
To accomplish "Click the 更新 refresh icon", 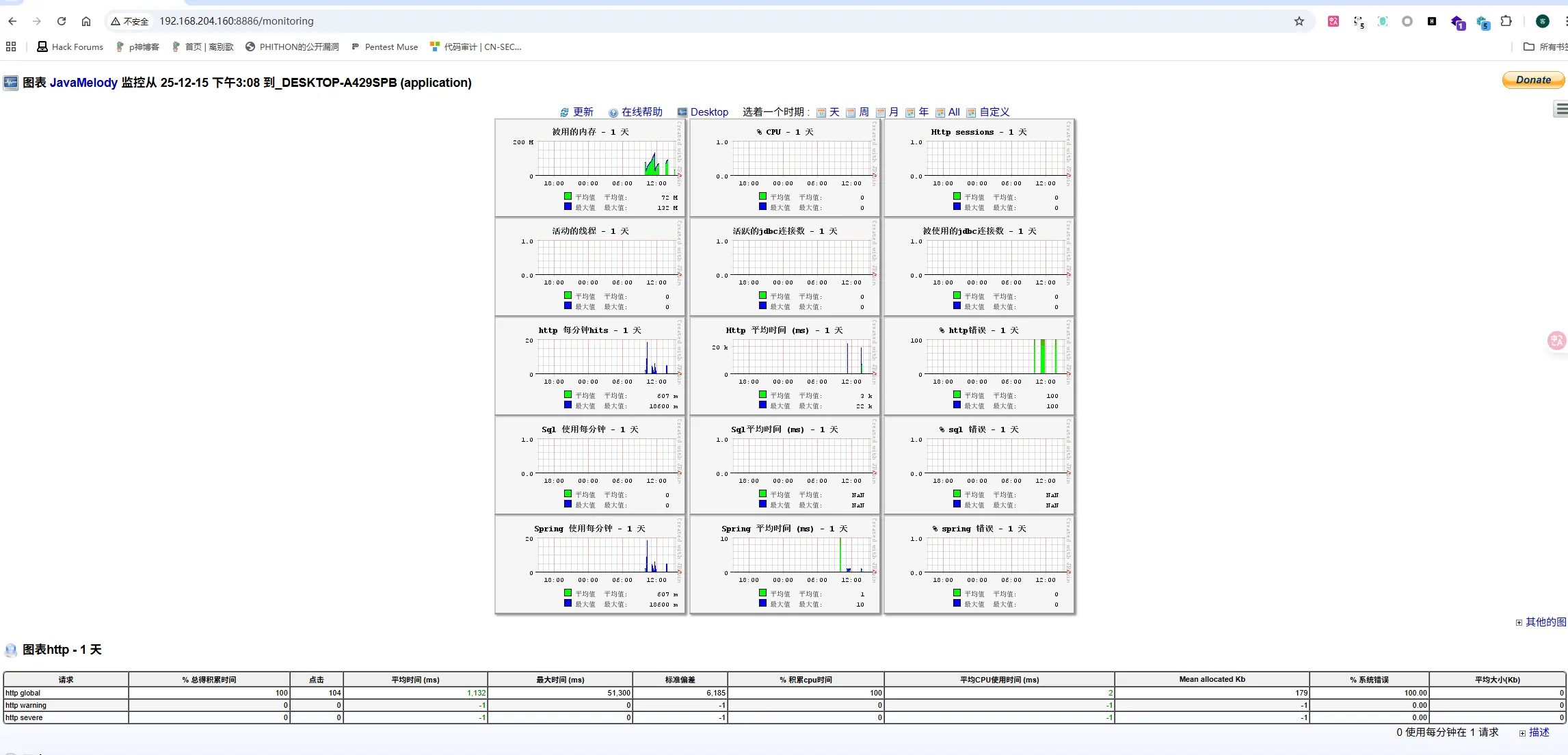I will [564, 113].
